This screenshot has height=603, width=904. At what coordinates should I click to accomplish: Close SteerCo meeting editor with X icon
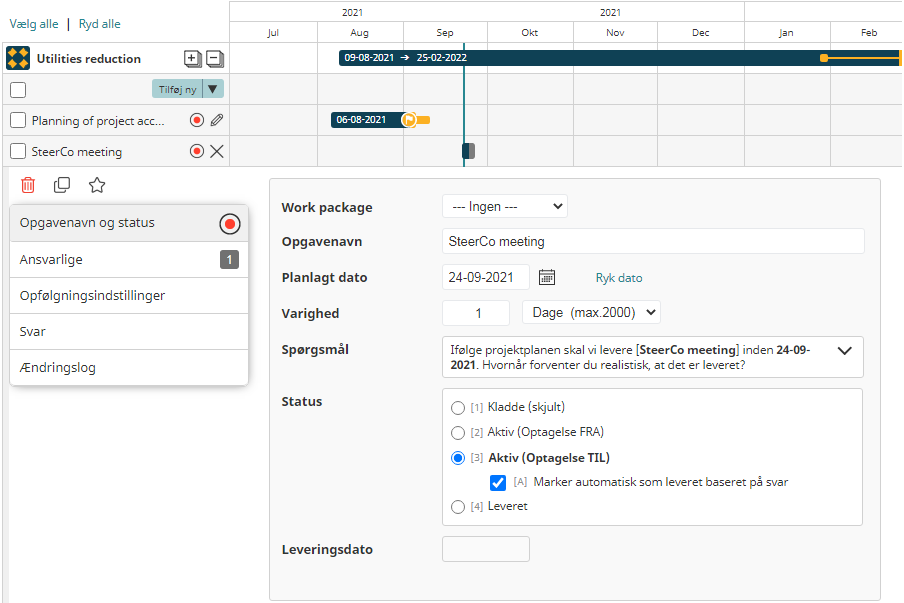click(x=217, y=152)
